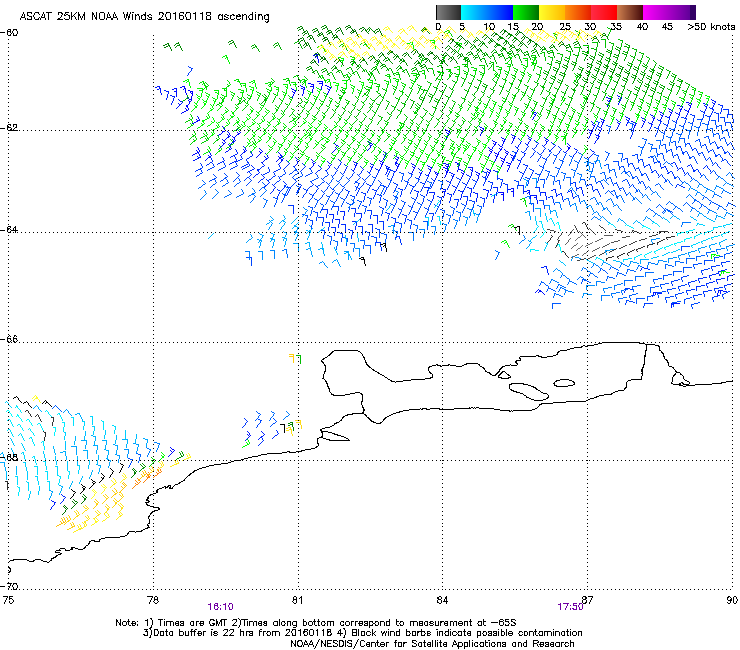Click the purple time label 16:10
Viewport: 740px width, 650px height.
pos(220,607)
